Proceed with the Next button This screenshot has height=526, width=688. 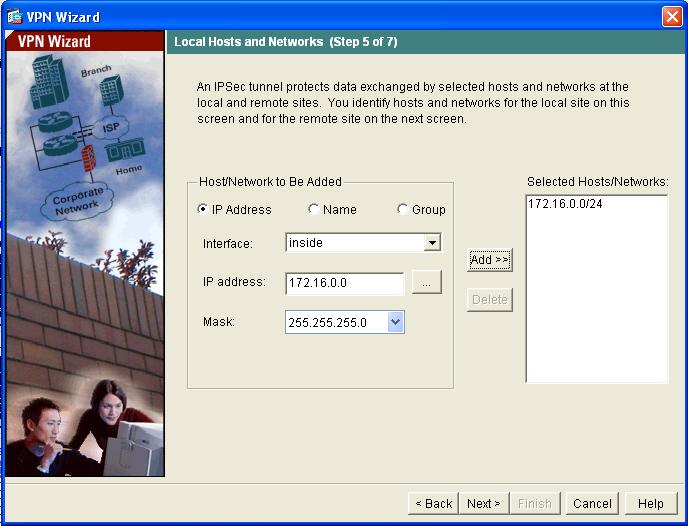(x=485, y=503)
